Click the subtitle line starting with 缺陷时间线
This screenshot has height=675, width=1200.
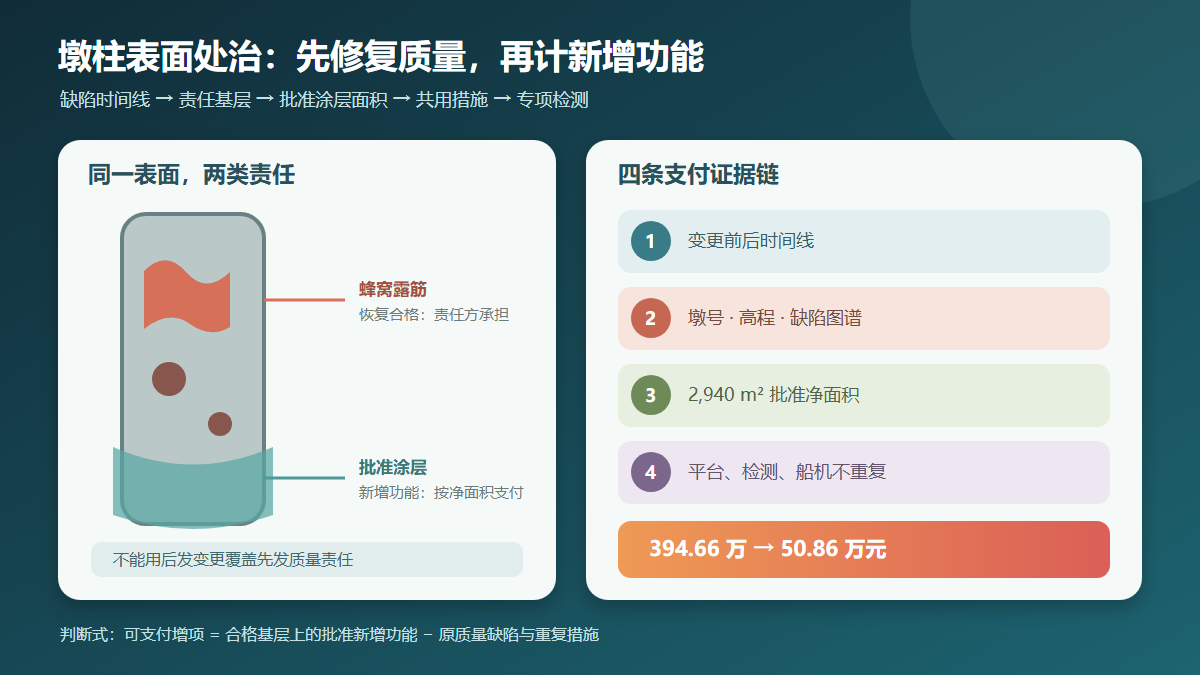[x=324, y=100]
